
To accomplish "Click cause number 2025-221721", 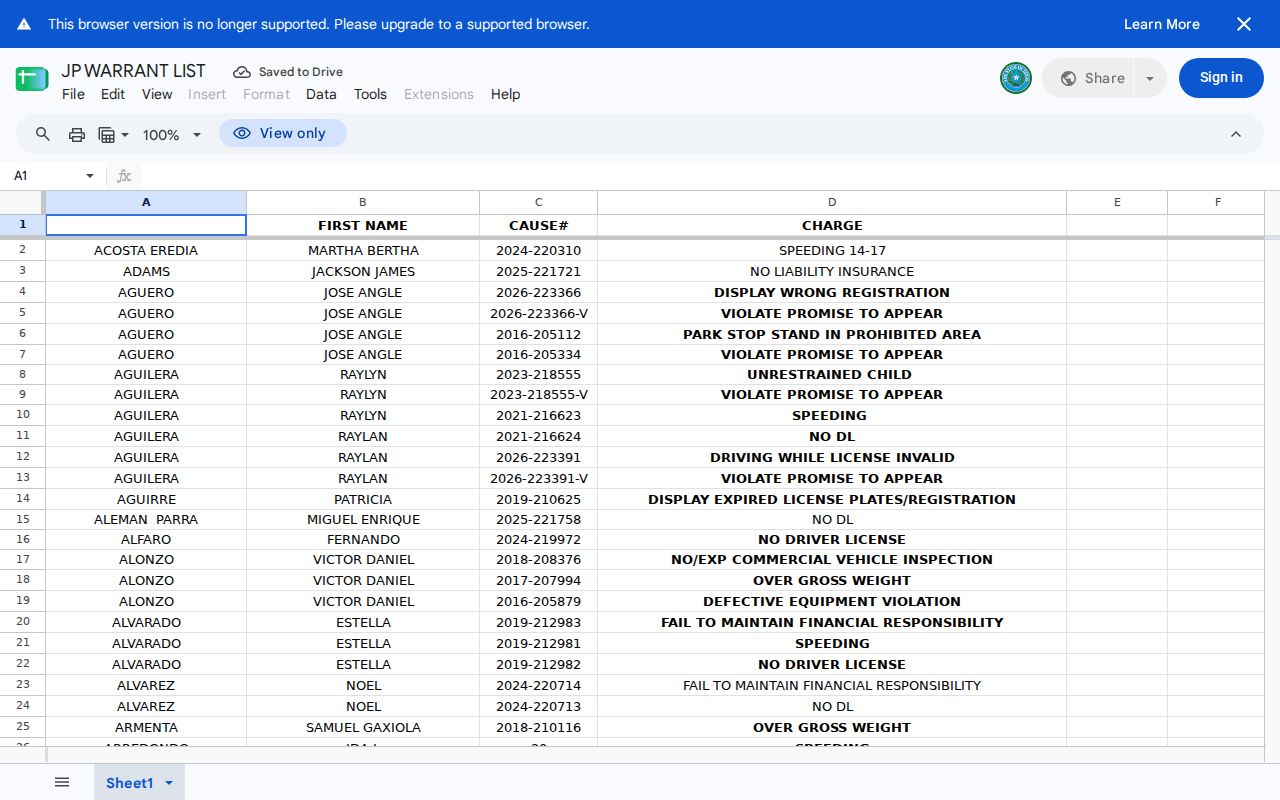I will point(538,272).
